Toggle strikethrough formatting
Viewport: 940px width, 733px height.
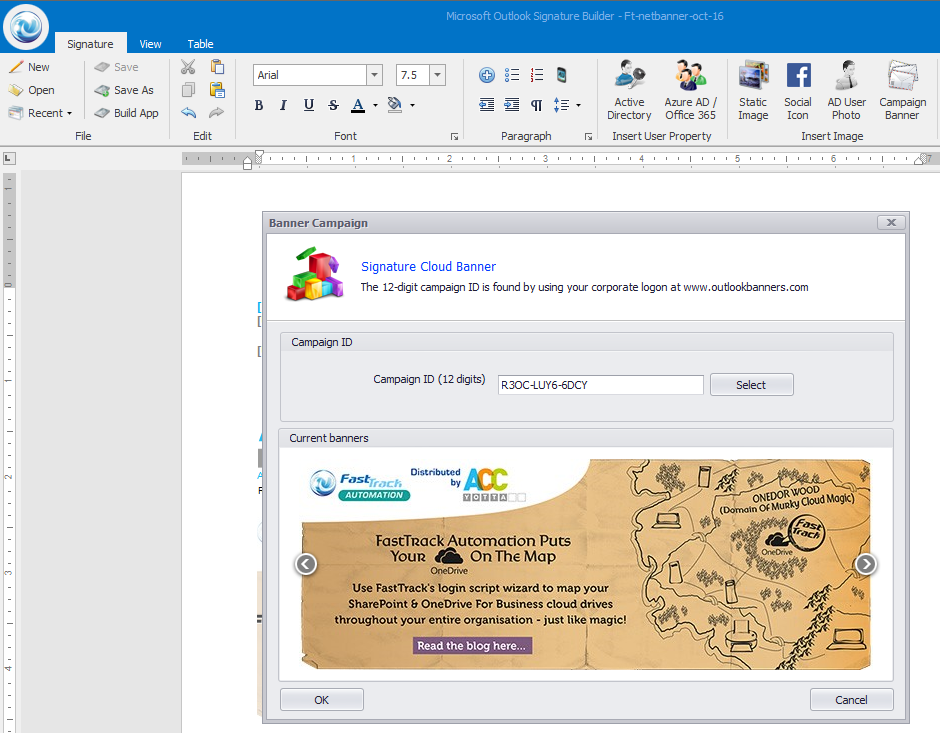[333, 105]
